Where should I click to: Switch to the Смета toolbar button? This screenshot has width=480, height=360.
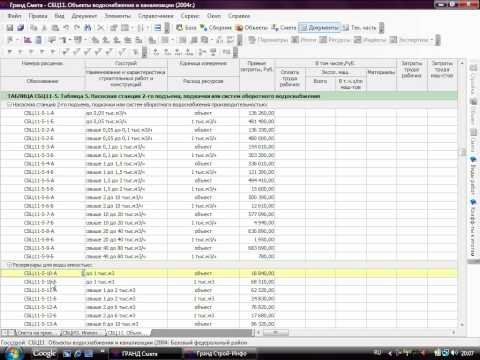[x=284, y=28]
